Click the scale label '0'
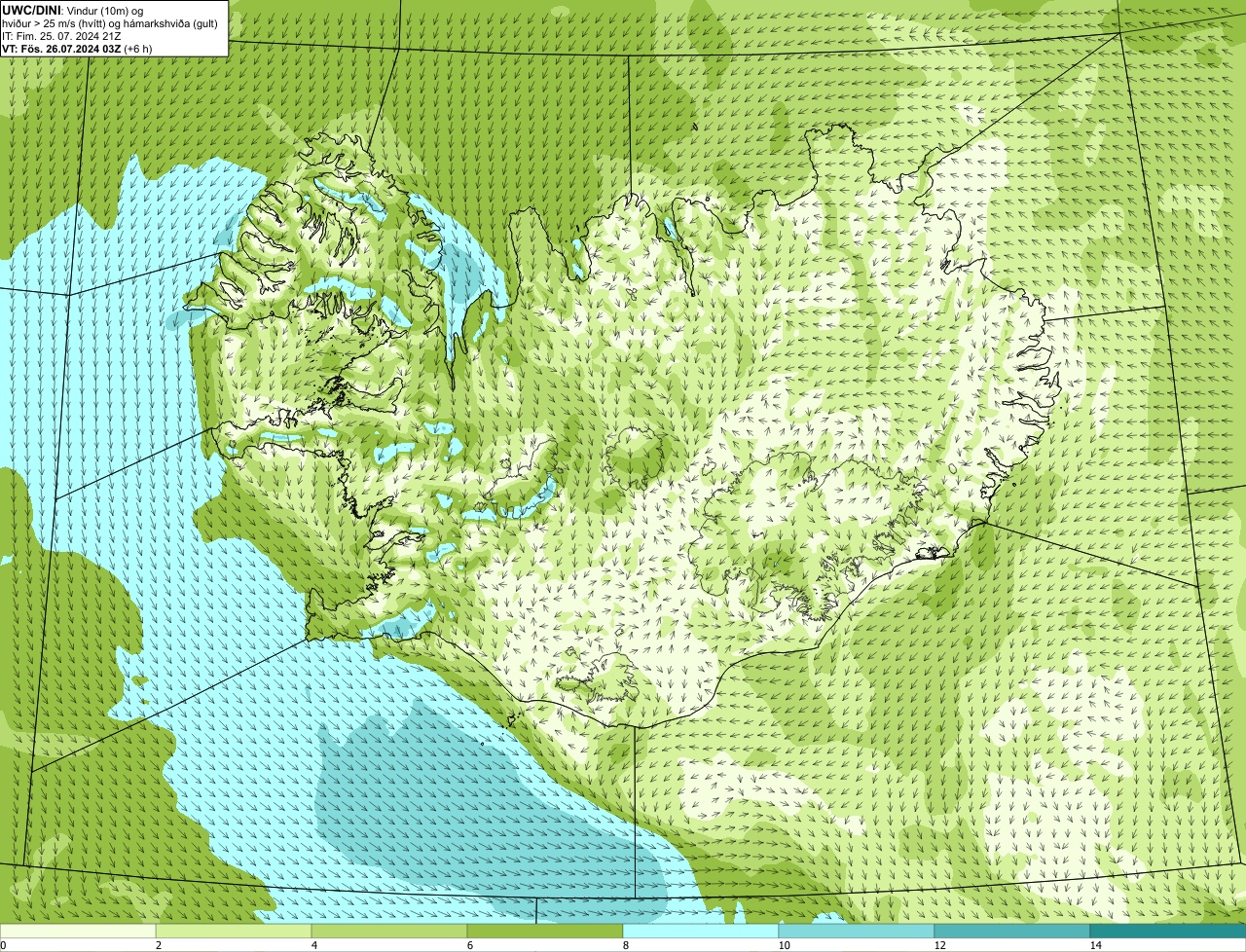Viewport: 1246px width, 952px height. [3, 945]
